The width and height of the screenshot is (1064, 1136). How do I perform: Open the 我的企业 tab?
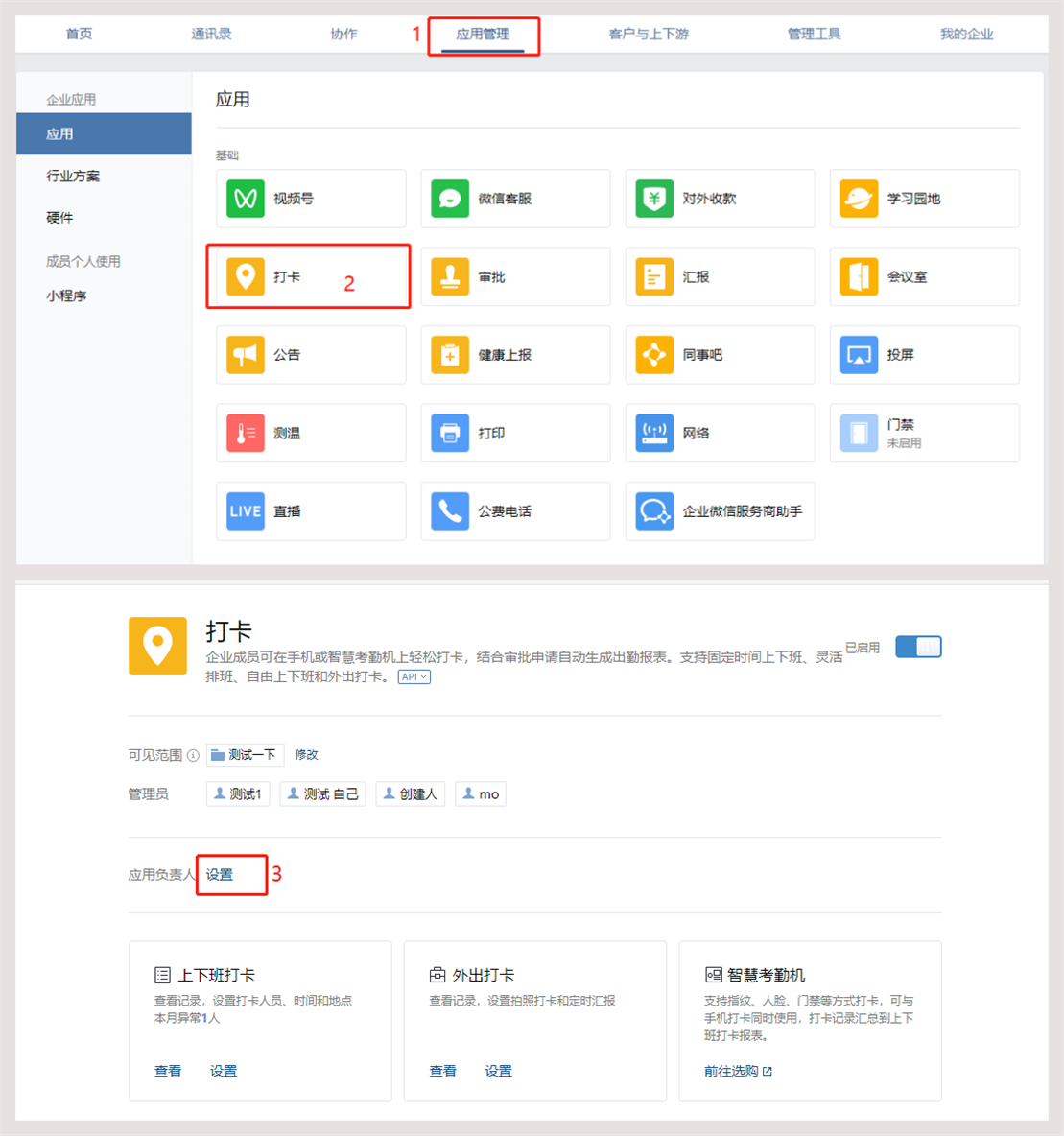[966, 34]
